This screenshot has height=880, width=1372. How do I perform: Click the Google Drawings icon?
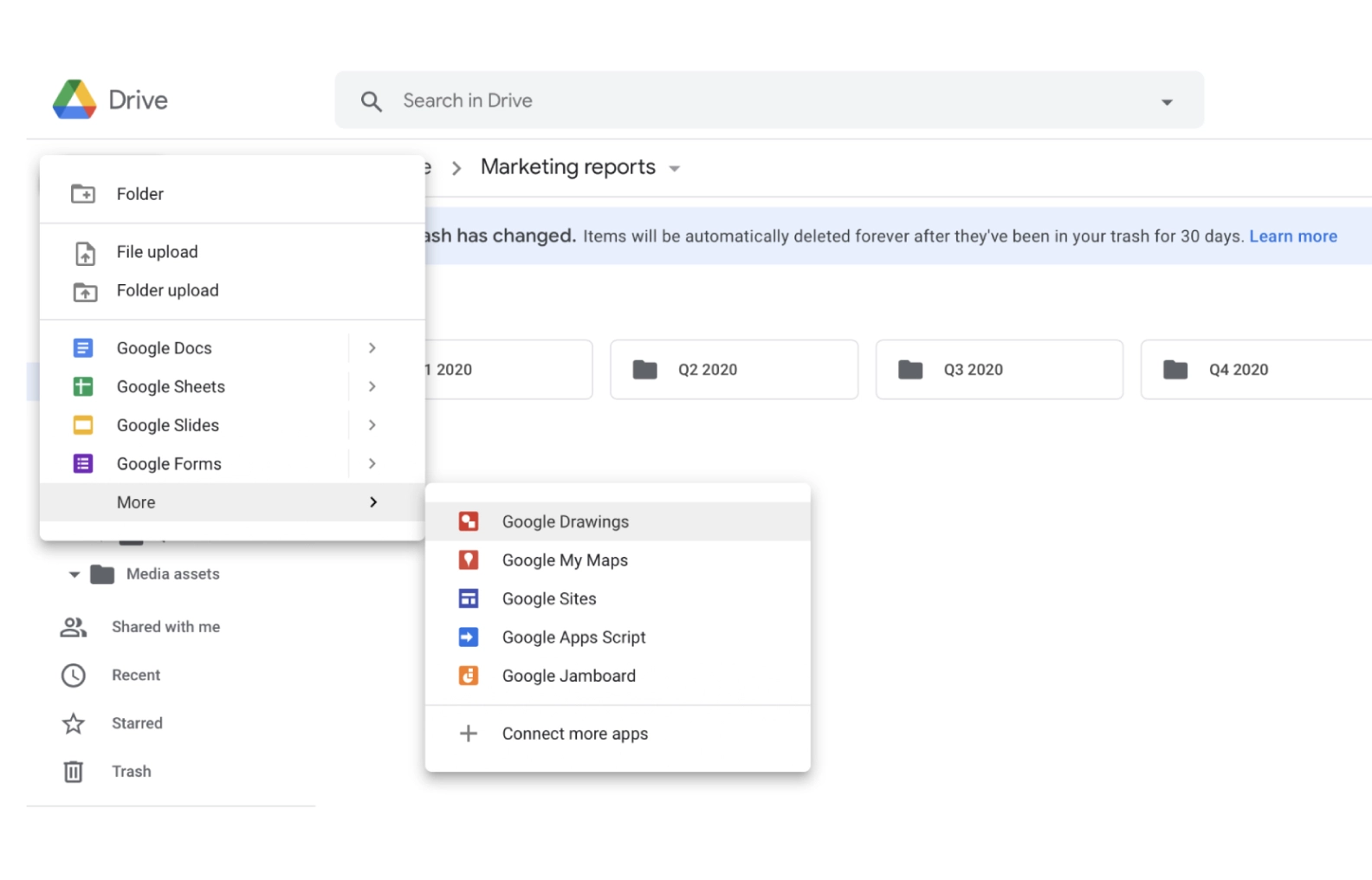point(469,521)
